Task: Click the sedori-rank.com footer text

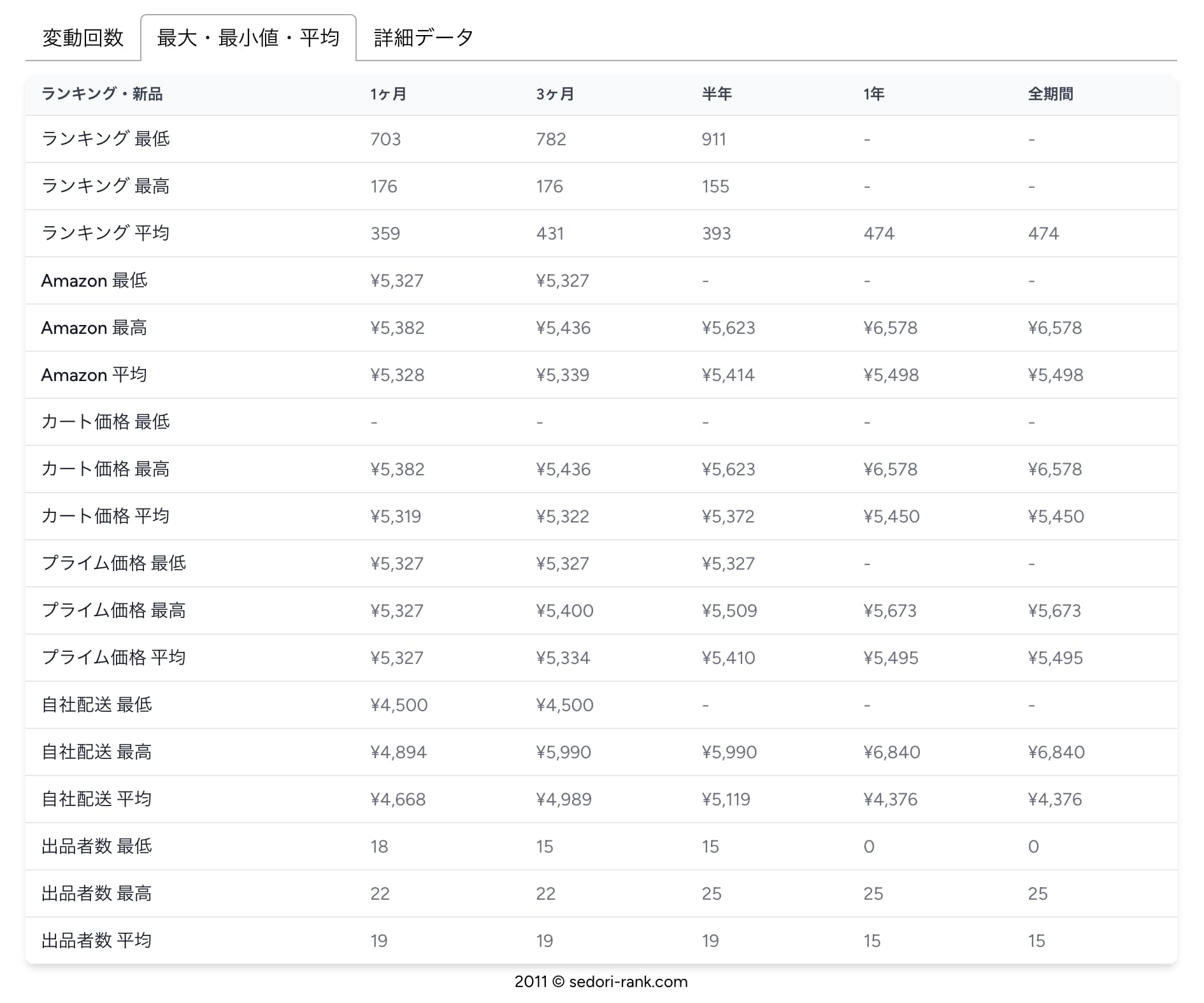Action: [x=601, y=981]
